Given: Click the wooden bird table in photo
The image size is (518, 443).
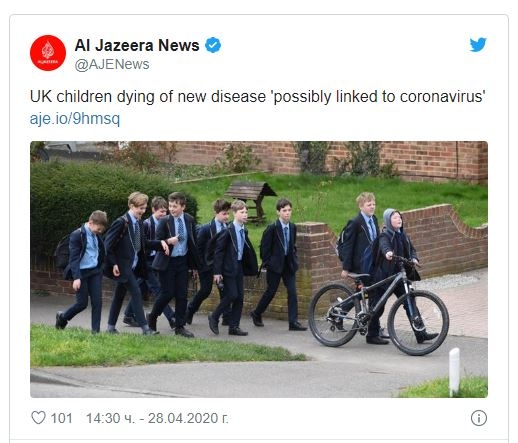Looking at the screenshot, I should pyautogui.click(x=252, y=199).
